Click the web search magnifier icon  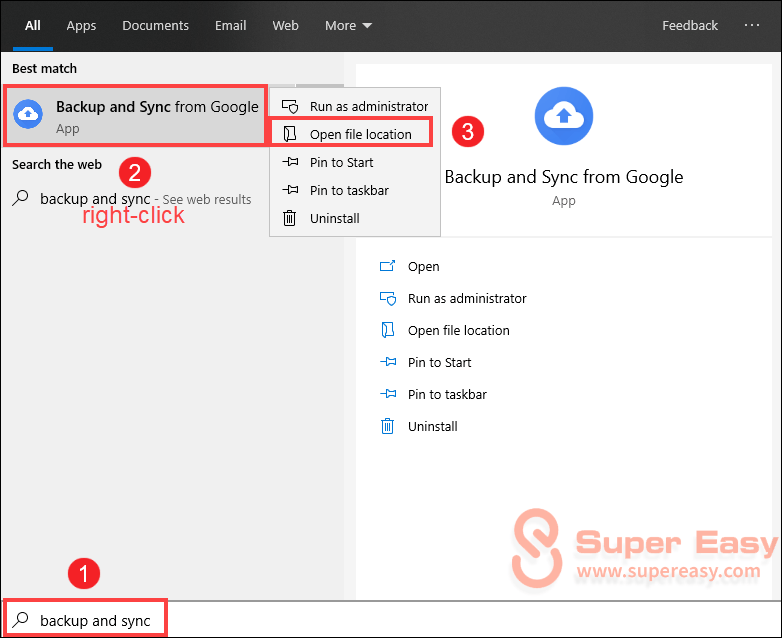[x=20, y=198]
